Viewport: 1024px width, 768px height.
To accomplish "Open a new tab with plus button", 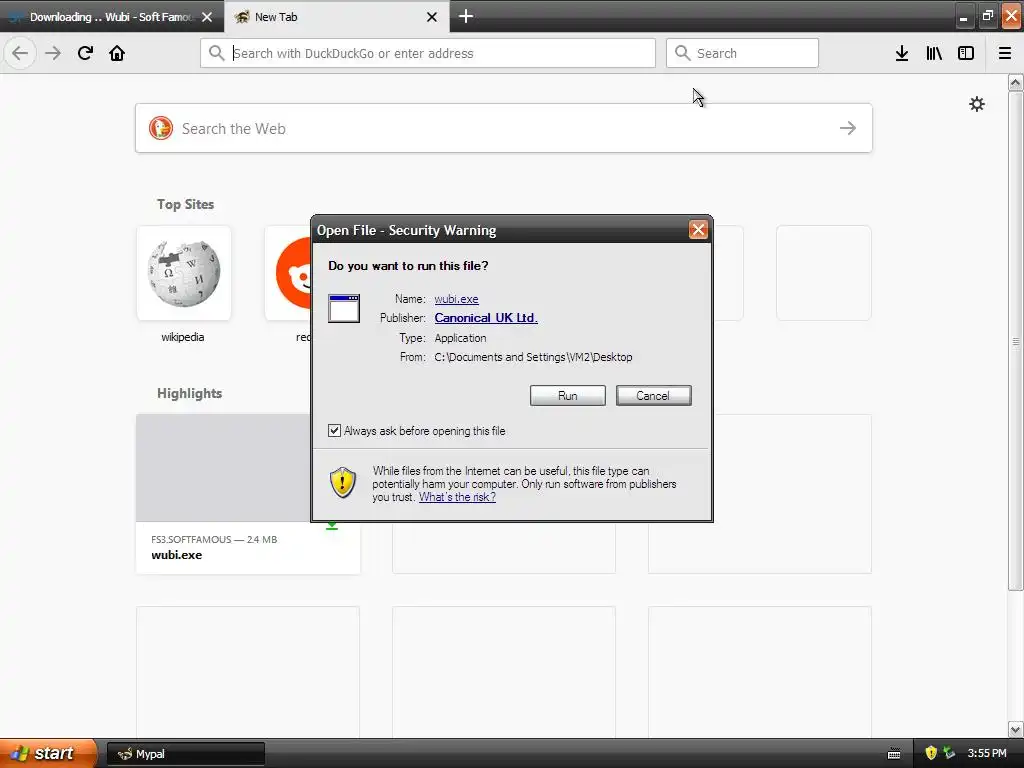I will pyautogui.click(x=466, y=16).
